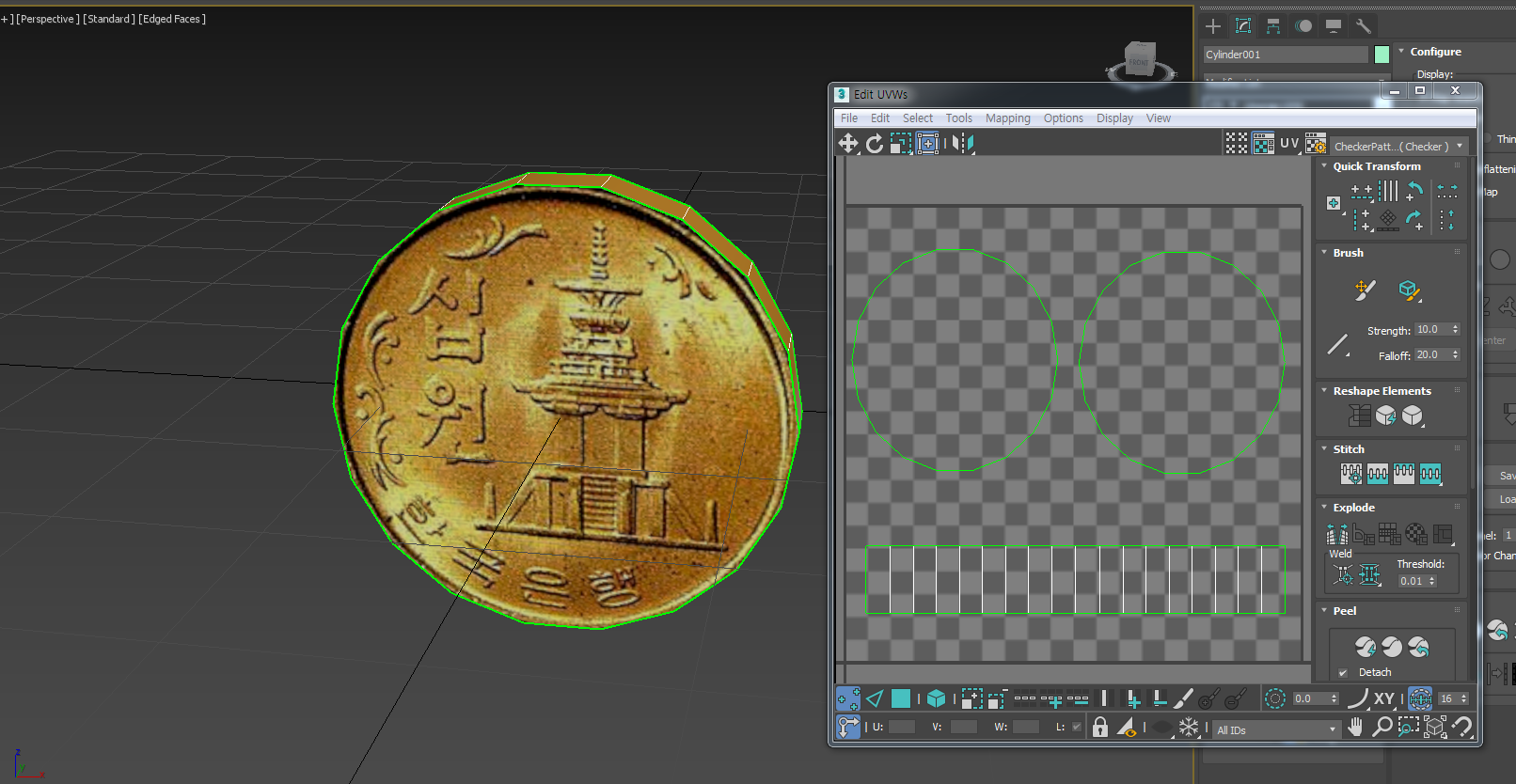The height and width of the screenshot is (784, 1516).
Task: Click the Grow selection icon
Action: (x=971, y=698)
